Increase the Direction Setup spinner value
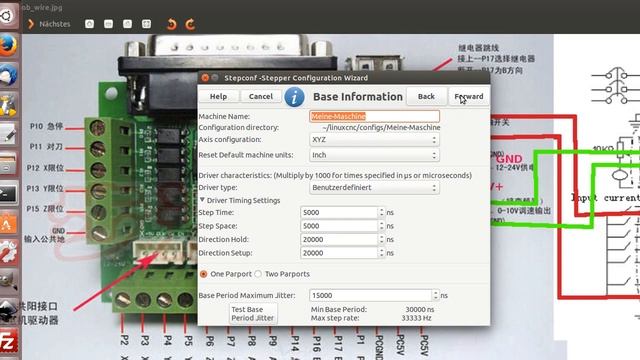Image resolution: width=640 pixels, height=360 pixels. (382, 250)
